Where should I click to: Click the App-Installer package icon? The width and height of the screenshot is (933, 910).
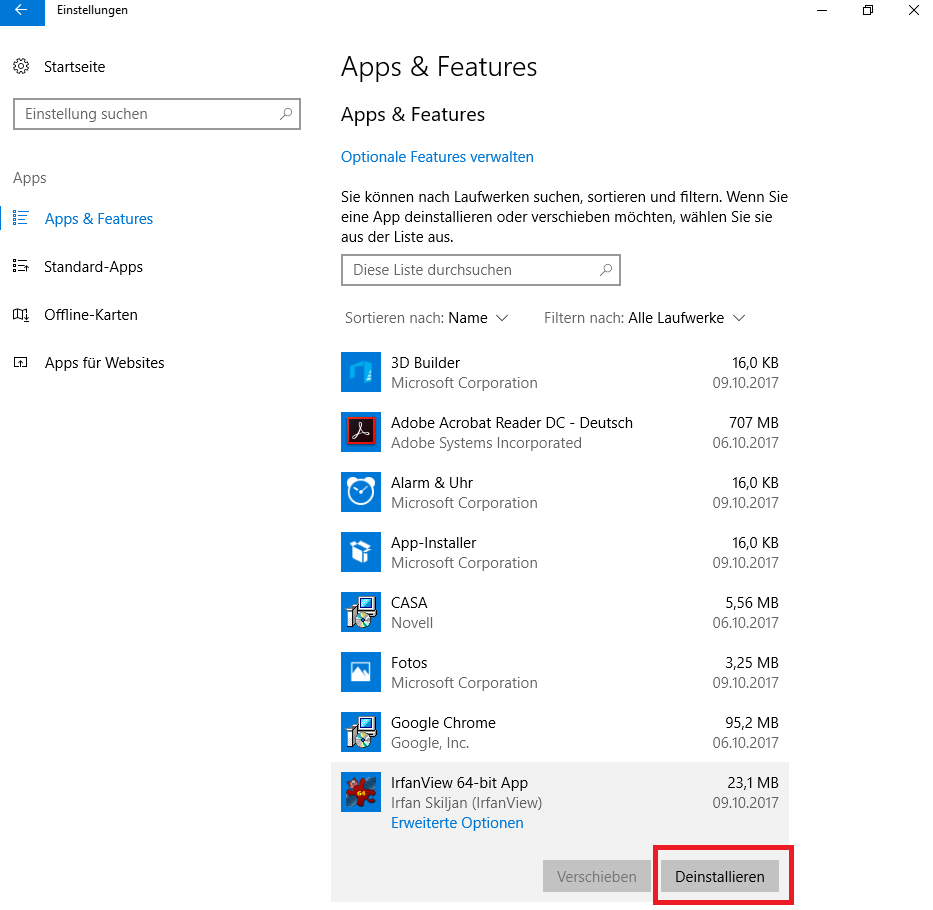361,552
